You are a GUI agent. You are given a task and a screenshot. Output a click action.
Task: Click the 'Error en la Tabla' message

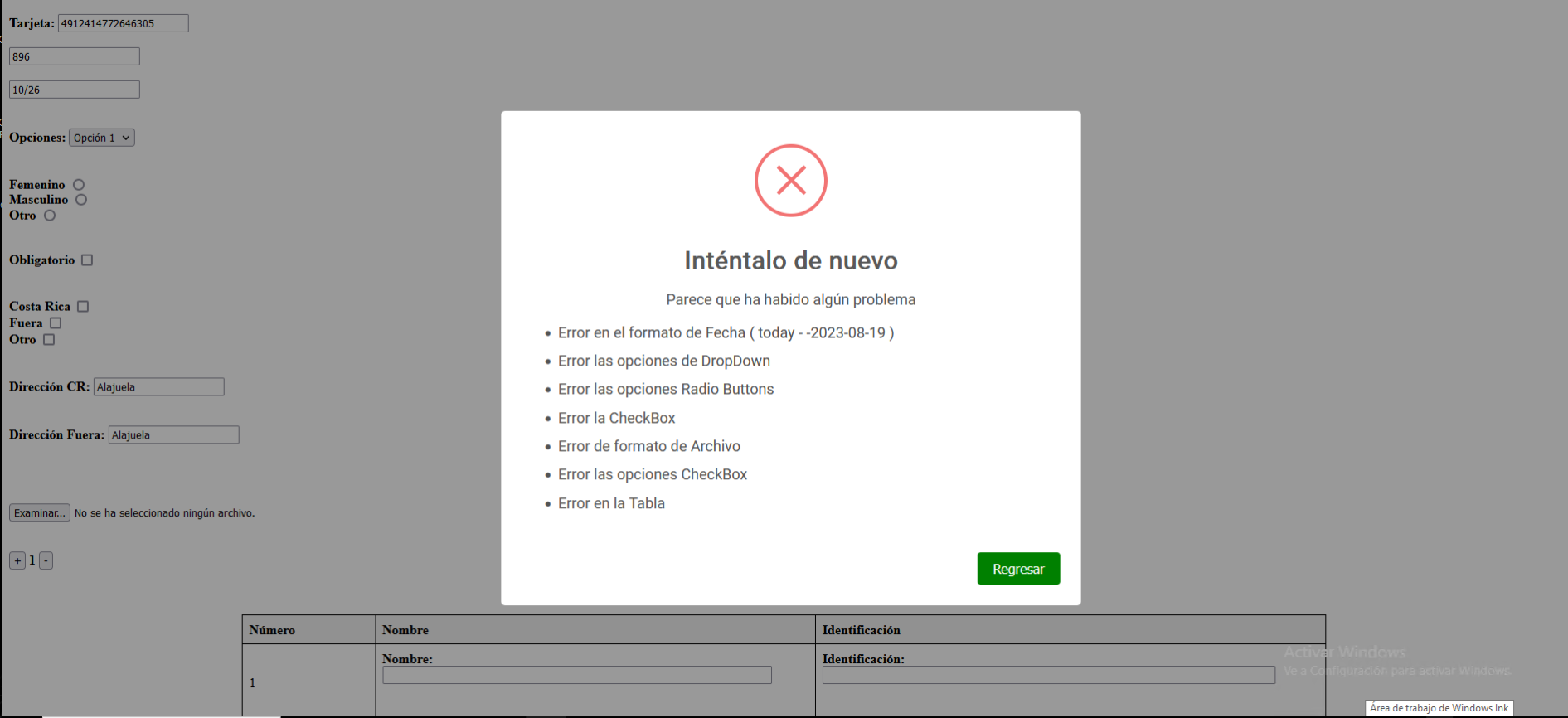[611, 503]
